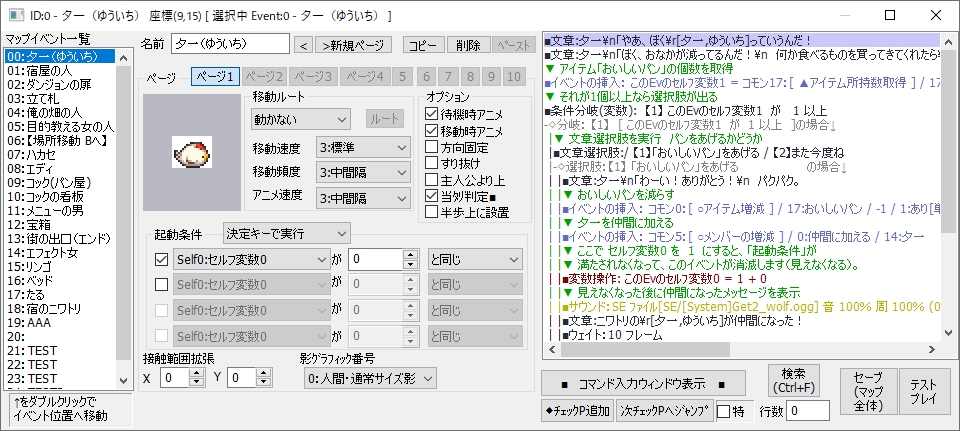
Task: Click ◆チェックP追加 button
Action: click(577, 411)
